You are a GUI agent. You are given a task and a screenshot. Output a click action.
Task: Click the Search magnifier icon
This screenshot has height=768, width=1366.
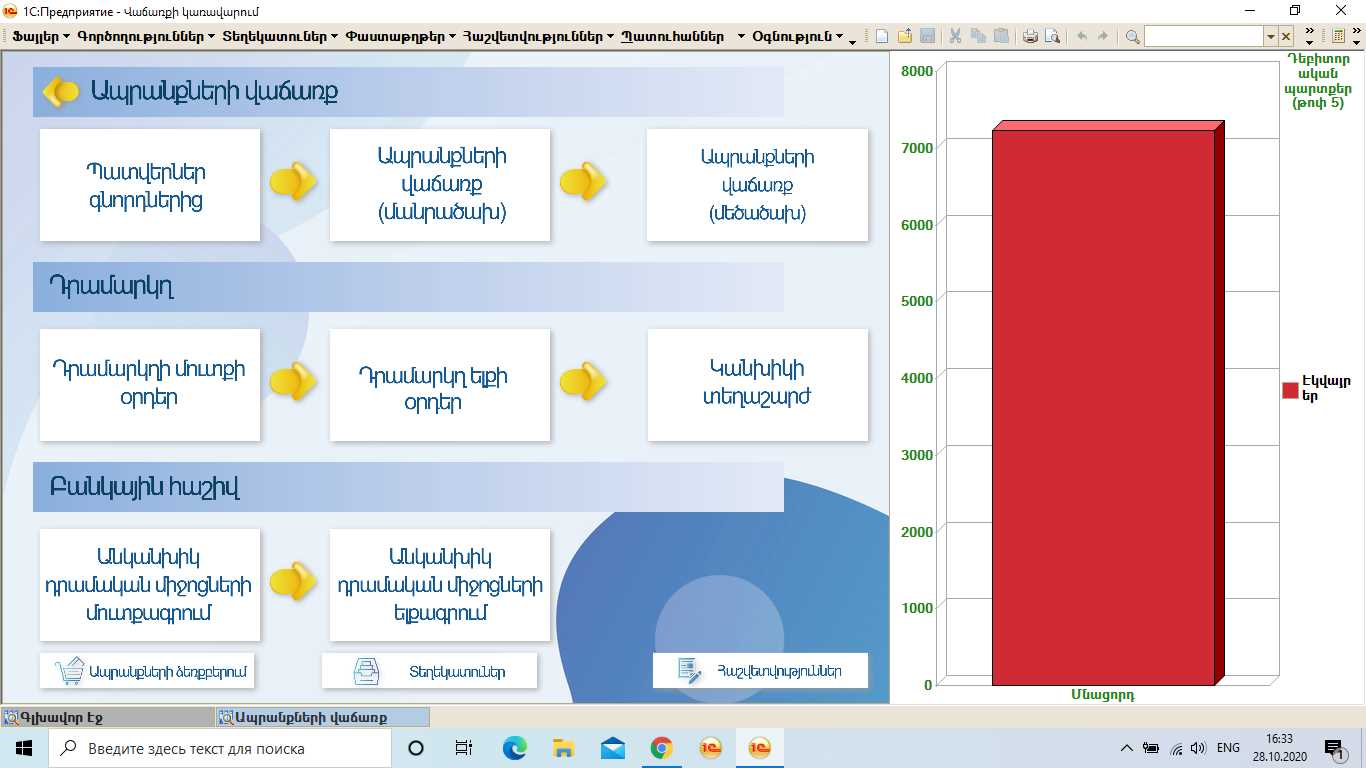(1132, 36)
